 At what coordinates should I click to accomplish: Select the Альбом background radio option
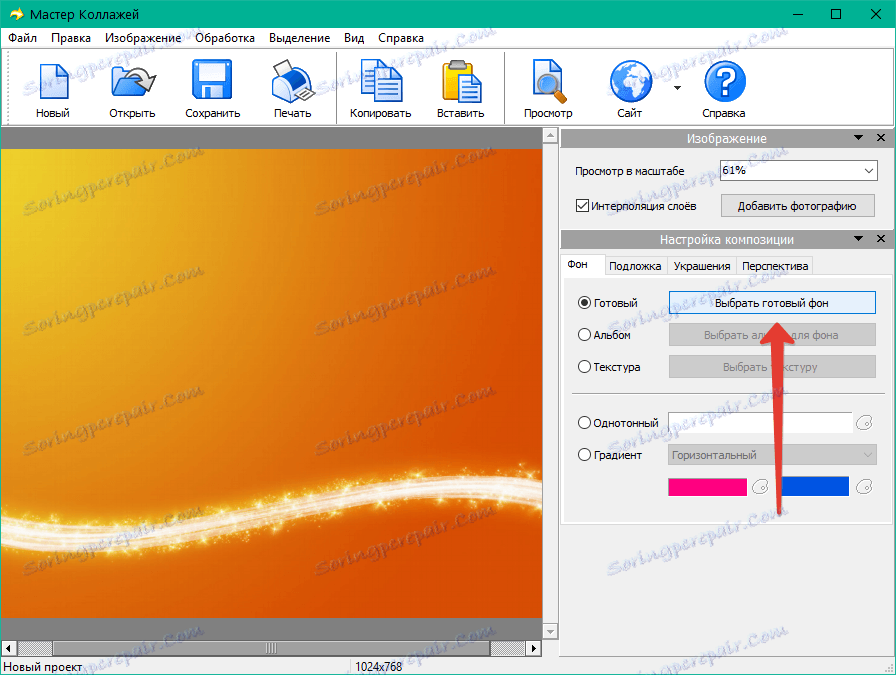coord(584,334)
